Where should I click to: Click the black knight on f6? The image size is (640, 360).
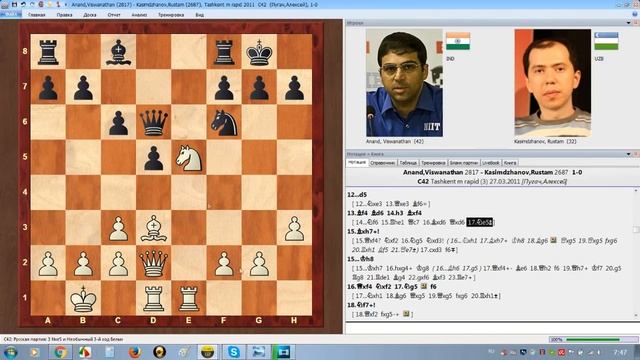point(224,122)
